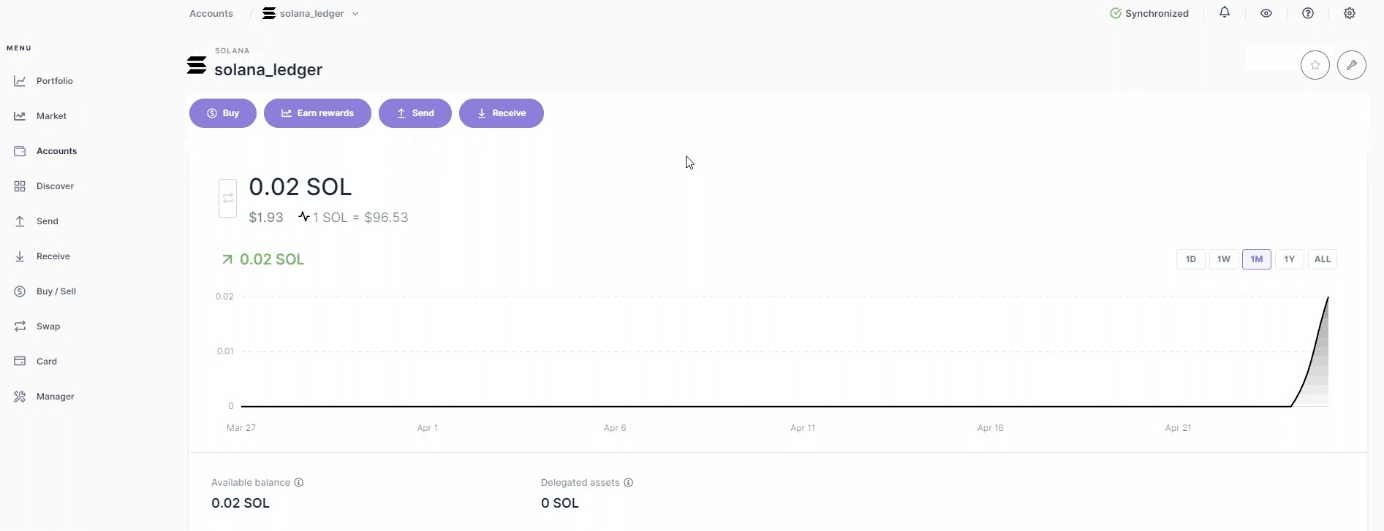
Task: Select the 1Y time range
Action: pyautogui.click(x=1289, y=259)
